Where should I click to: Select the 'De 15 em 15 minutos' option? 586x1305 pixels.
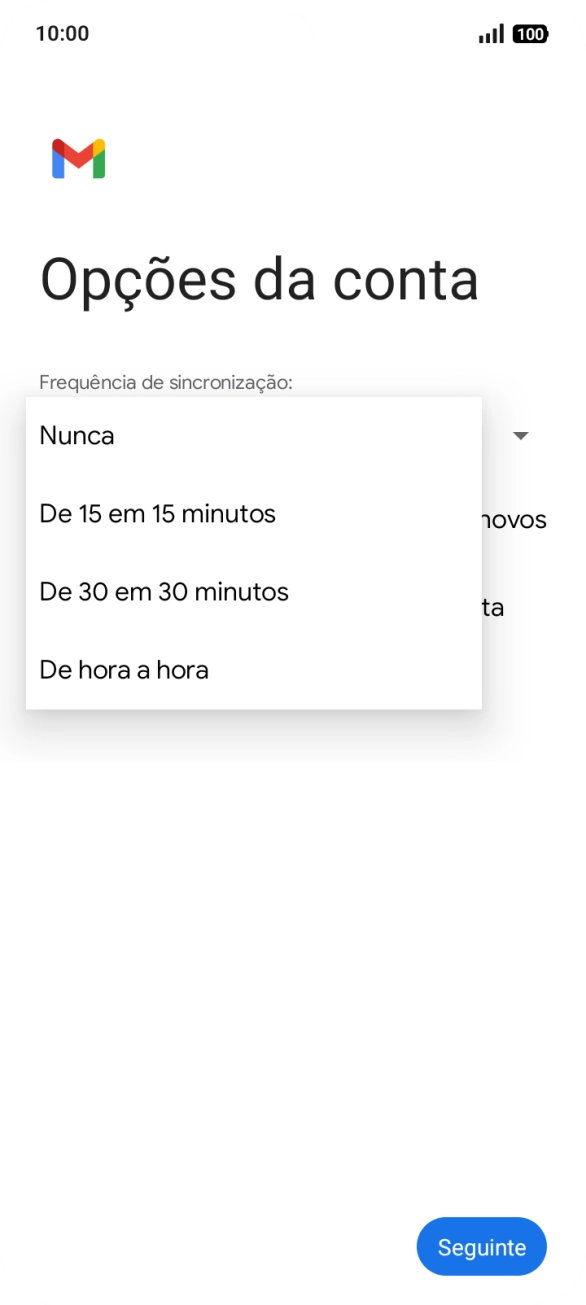pos(156,513)
